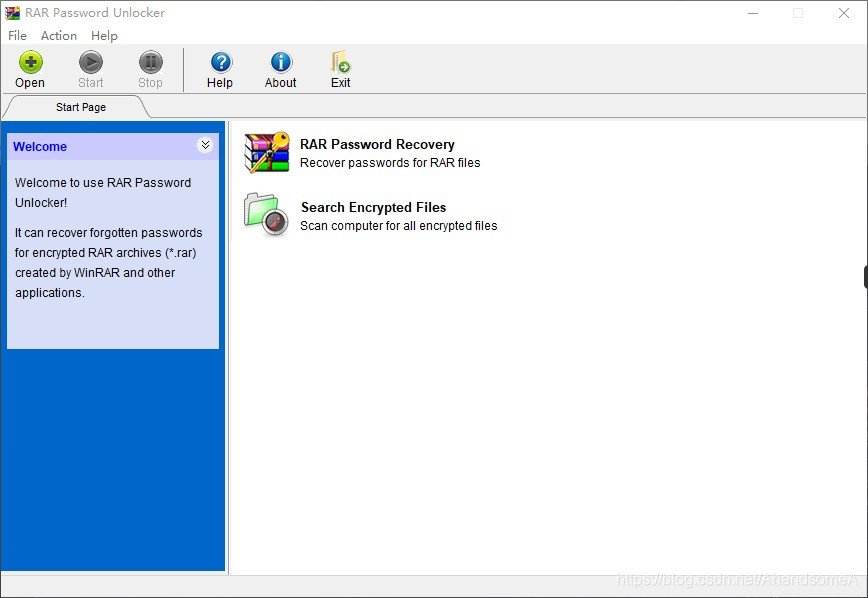The image size is (868, 598).
Task: Click the Welcome panel header
Action: pos(113,147)
